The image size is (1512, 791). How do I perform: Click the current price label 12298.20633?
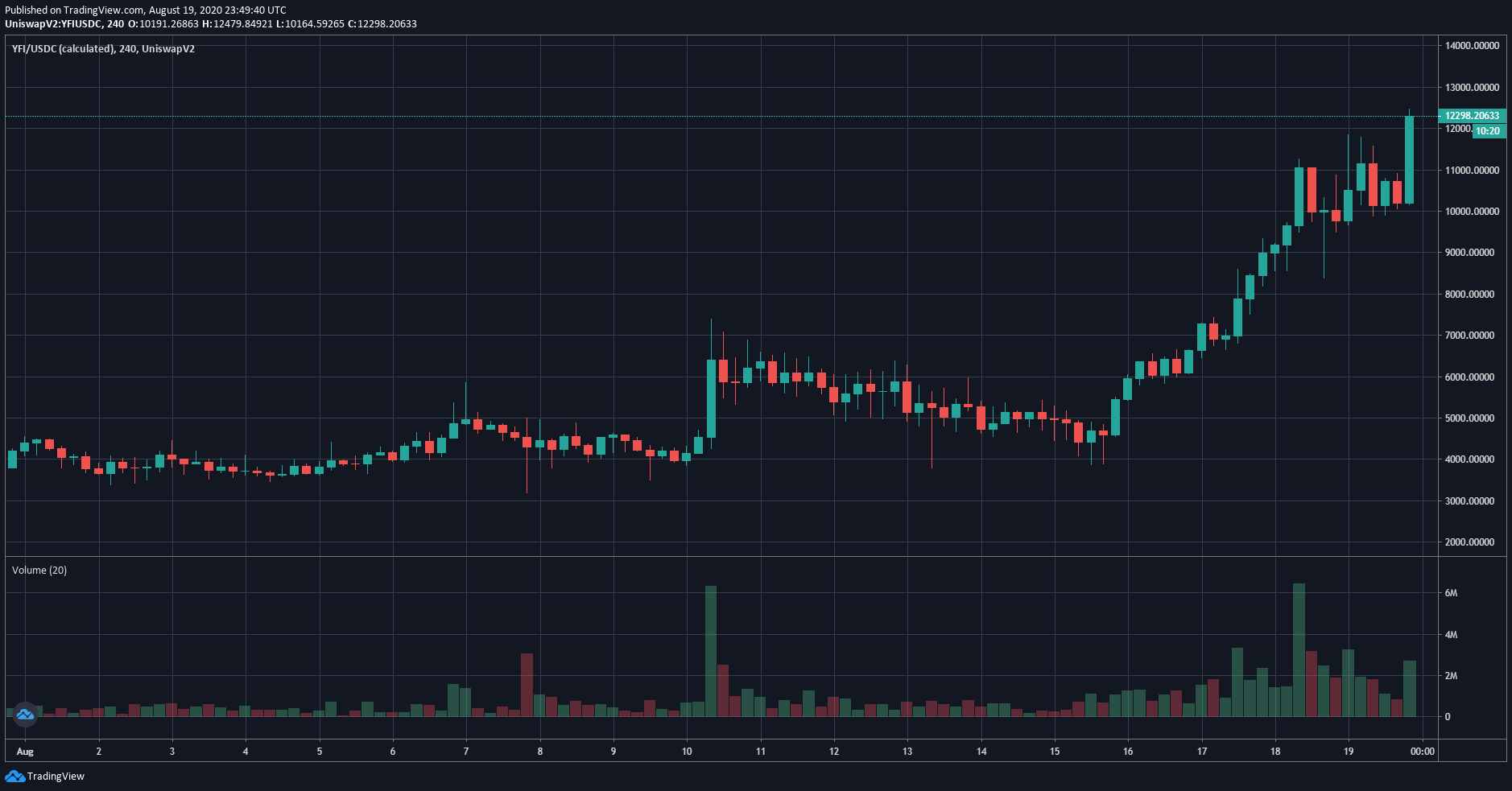point(1472,116)
